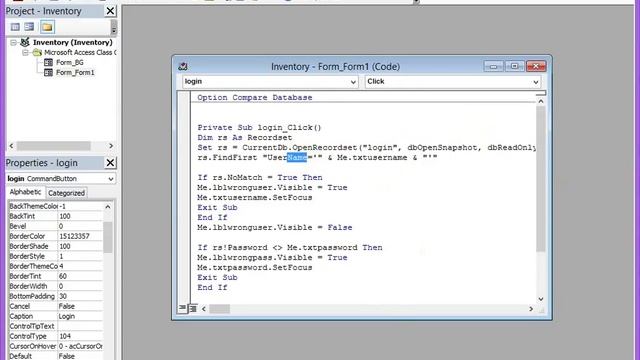Click the Me.txtpassword.SetFocus line
This screenshot has width=640, height=360.
255,268
